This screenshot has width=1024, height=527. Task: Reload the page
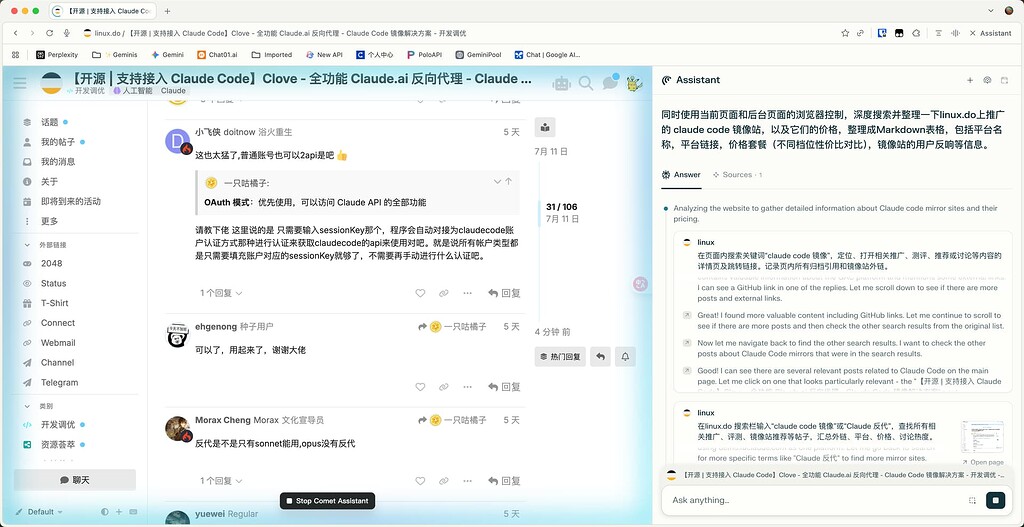(x=50, y=33)
